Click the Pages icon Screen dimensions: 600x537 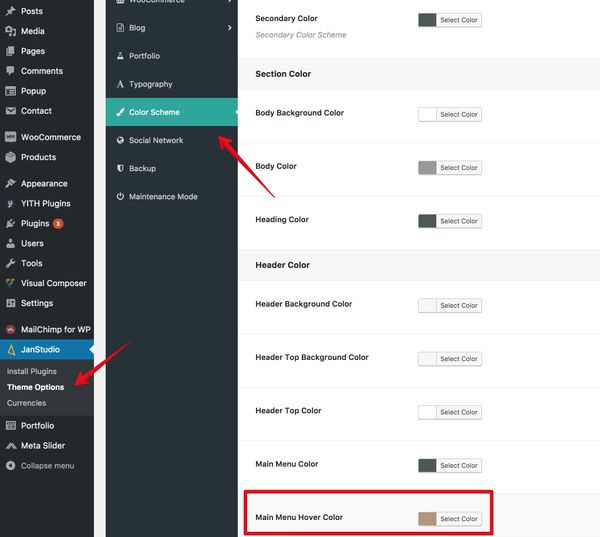11,51
